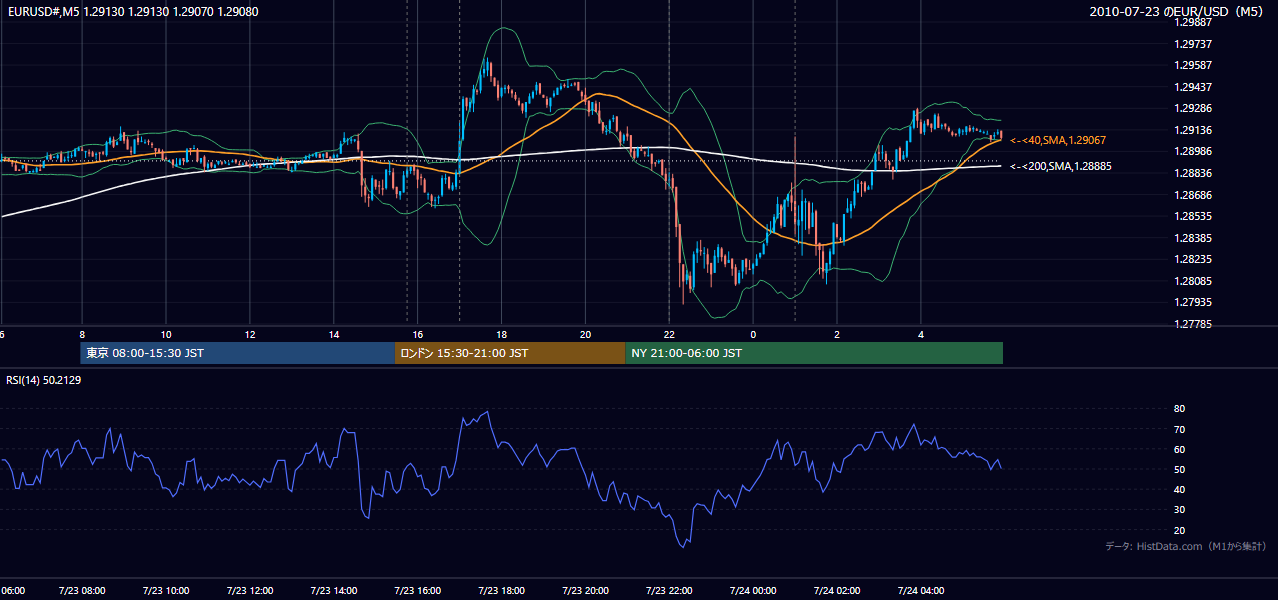The image size is (1278, 600).
Task: Click the 7/23 12:00 bottom time label
Action: point(250,591)
